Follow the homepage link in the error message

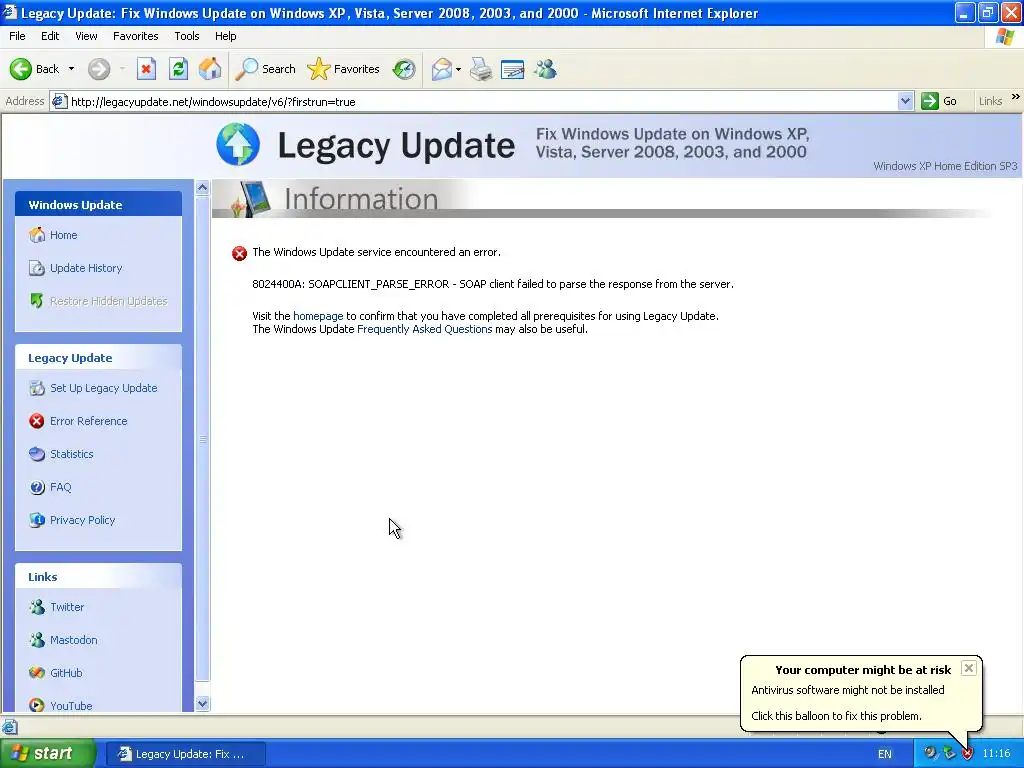pos(318,316)
